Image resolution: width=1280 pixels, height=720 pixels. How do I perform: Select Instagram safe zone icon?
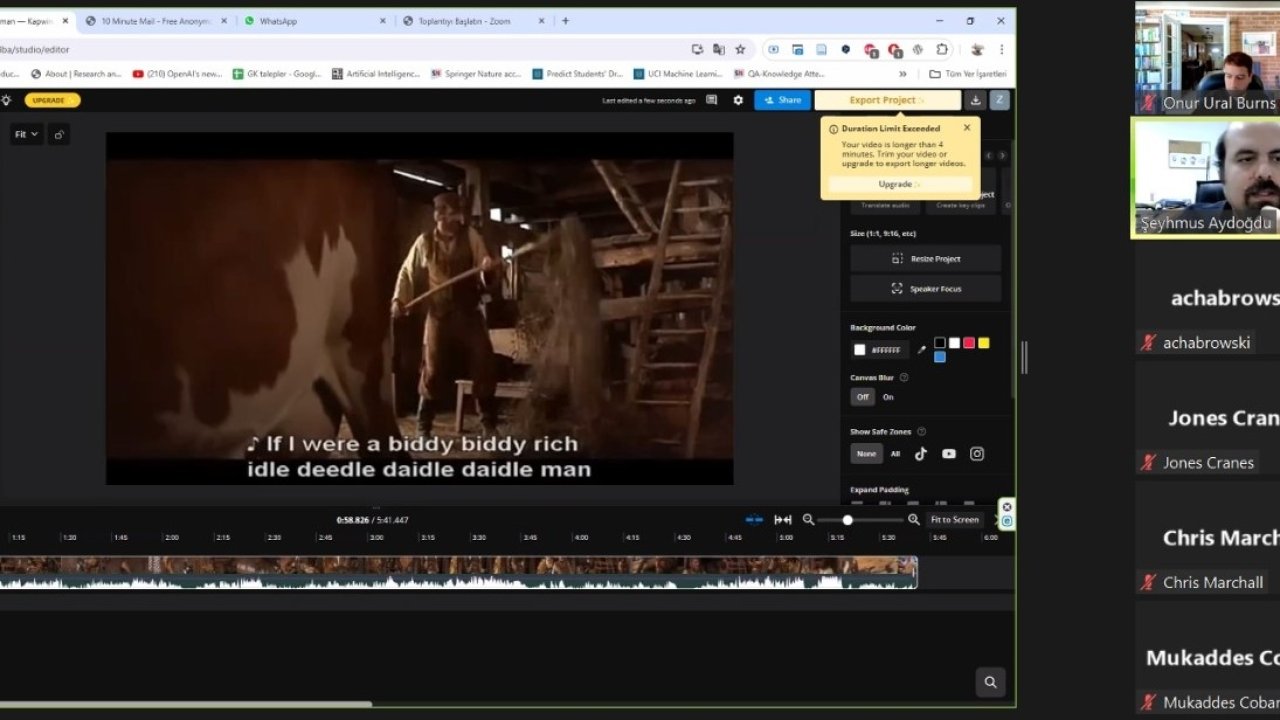pos(977,453)
